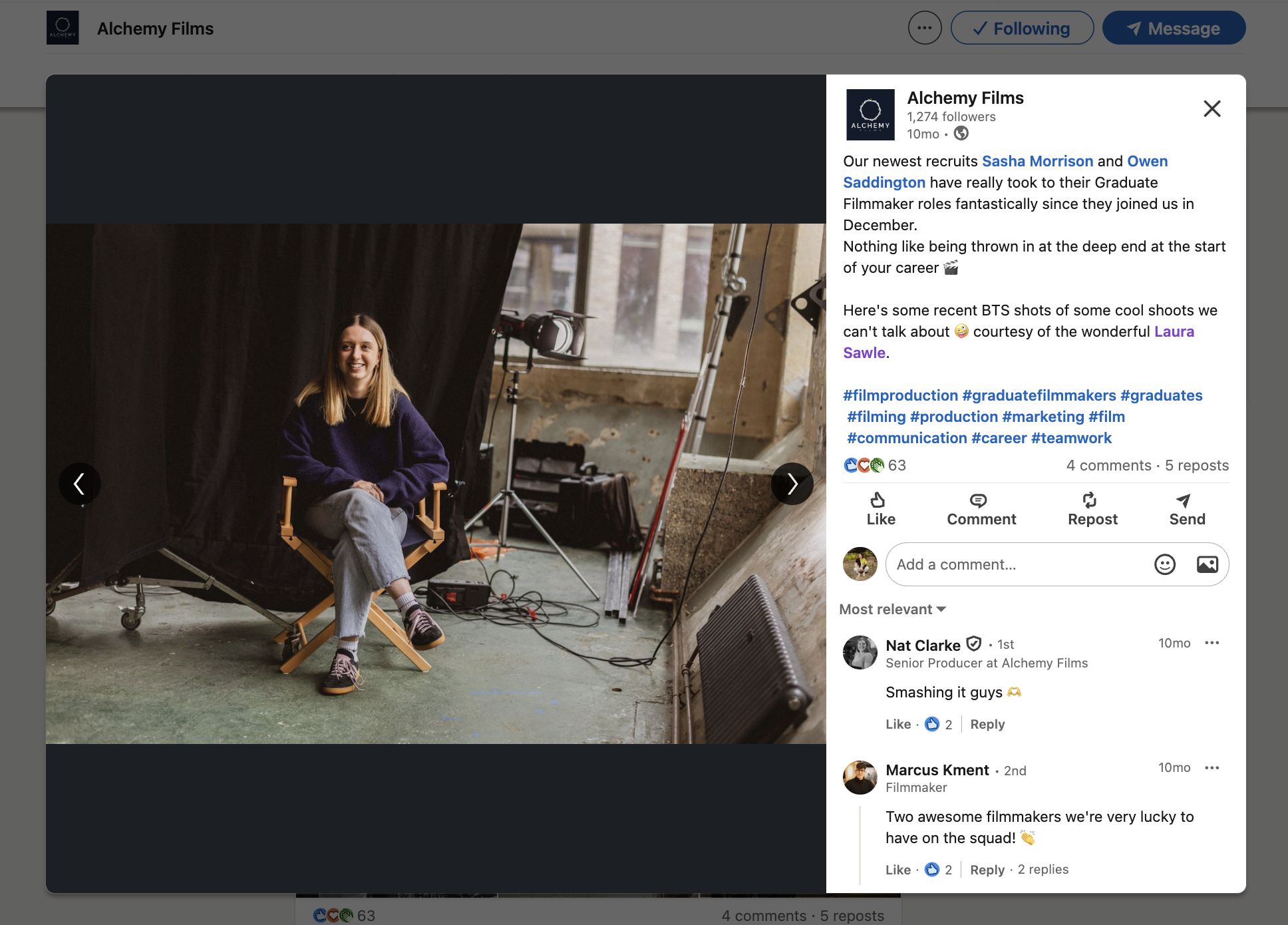This screenshot has width=1288, height=925.
Task: Close the post image viewer
Action: pyautogui.click(x=1211, y=108)
